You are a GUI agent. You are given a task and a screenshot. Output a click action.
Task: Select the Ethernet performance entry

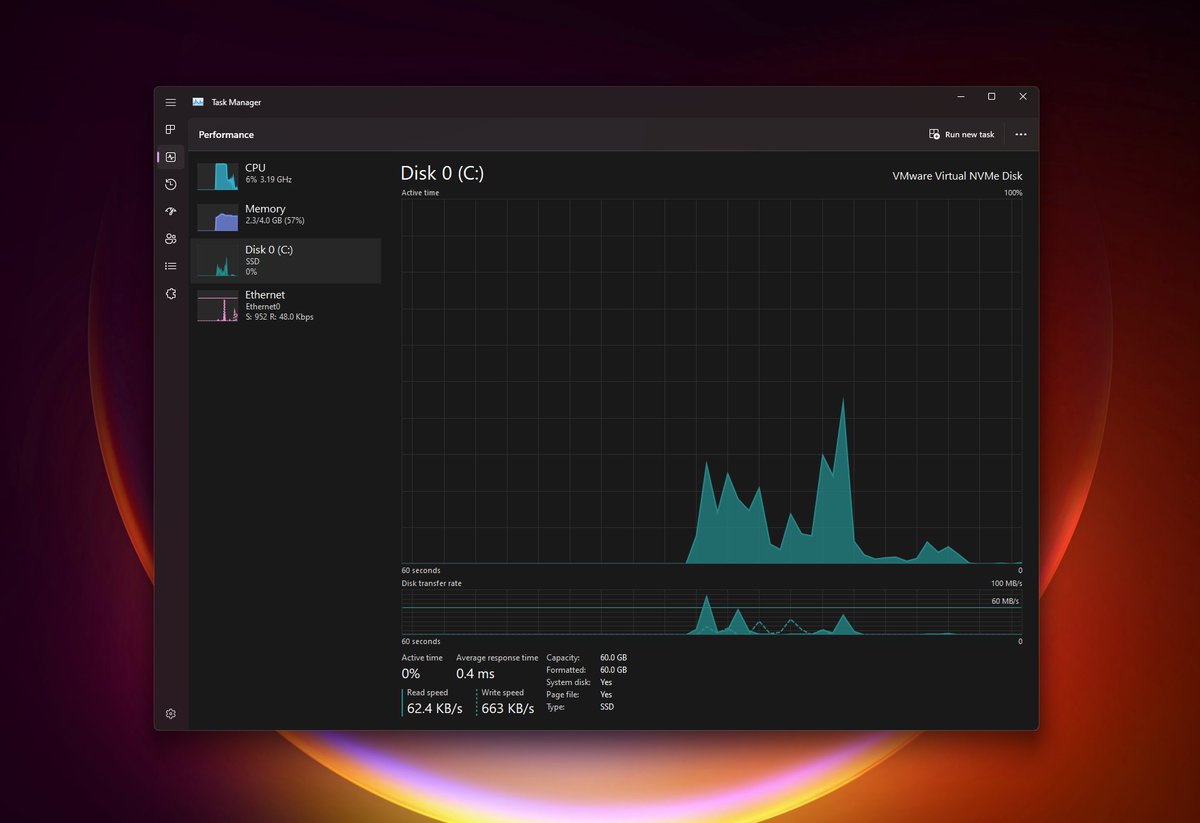pos(286,306)
